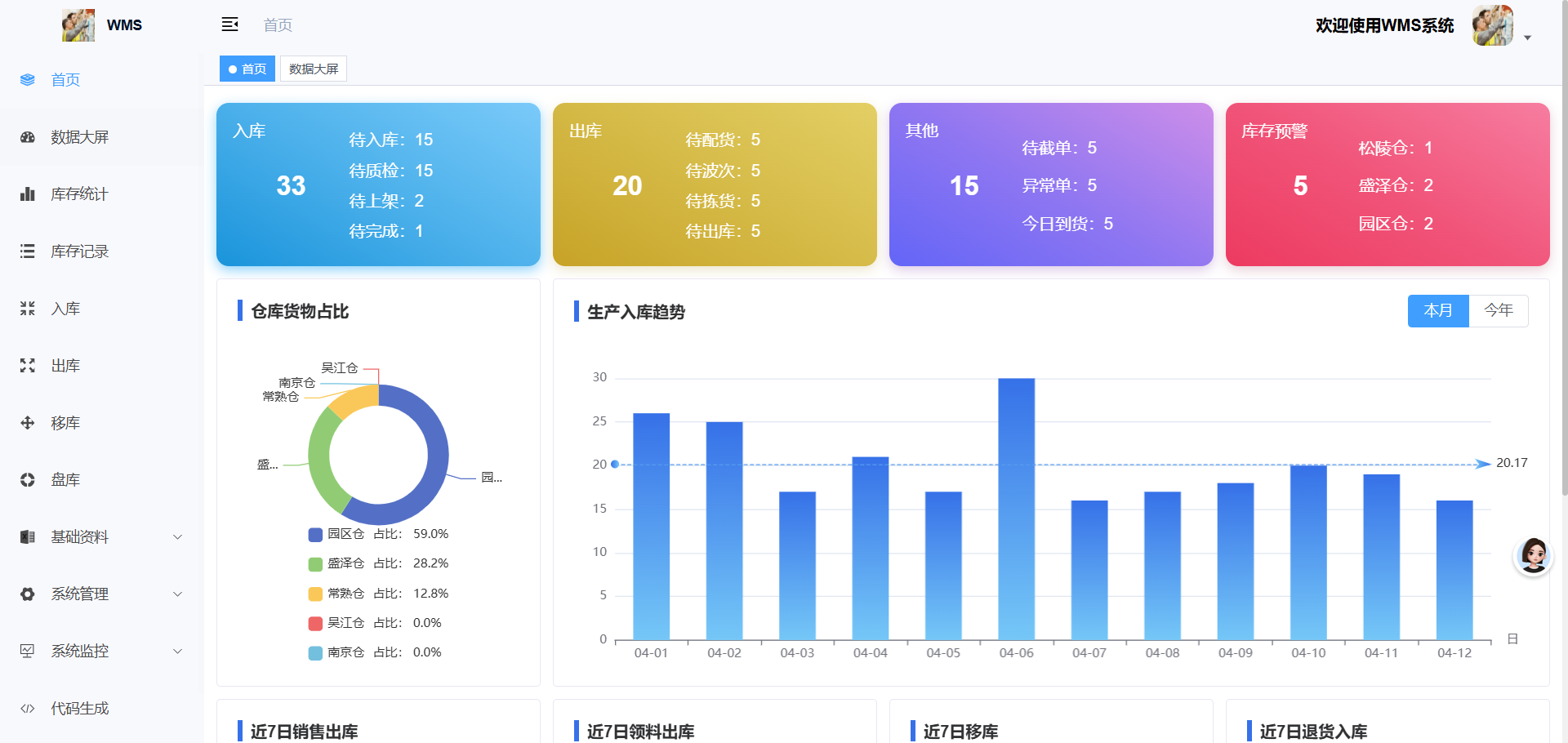
Task: Click the 首页 breadcrumb link
Action: click(277, 25)
